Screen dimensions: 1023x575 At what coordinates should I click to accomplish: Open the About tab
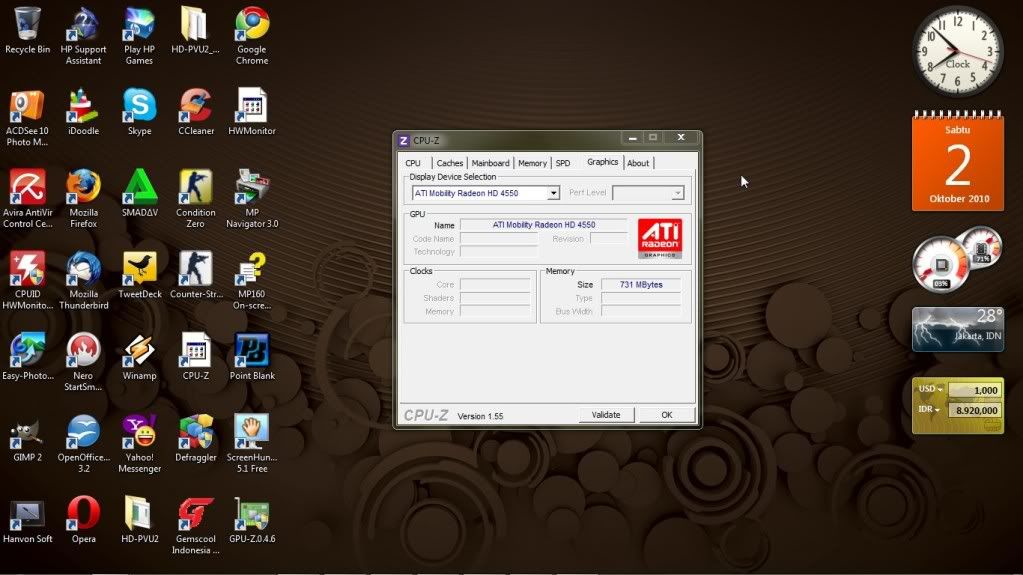point(638,163)
